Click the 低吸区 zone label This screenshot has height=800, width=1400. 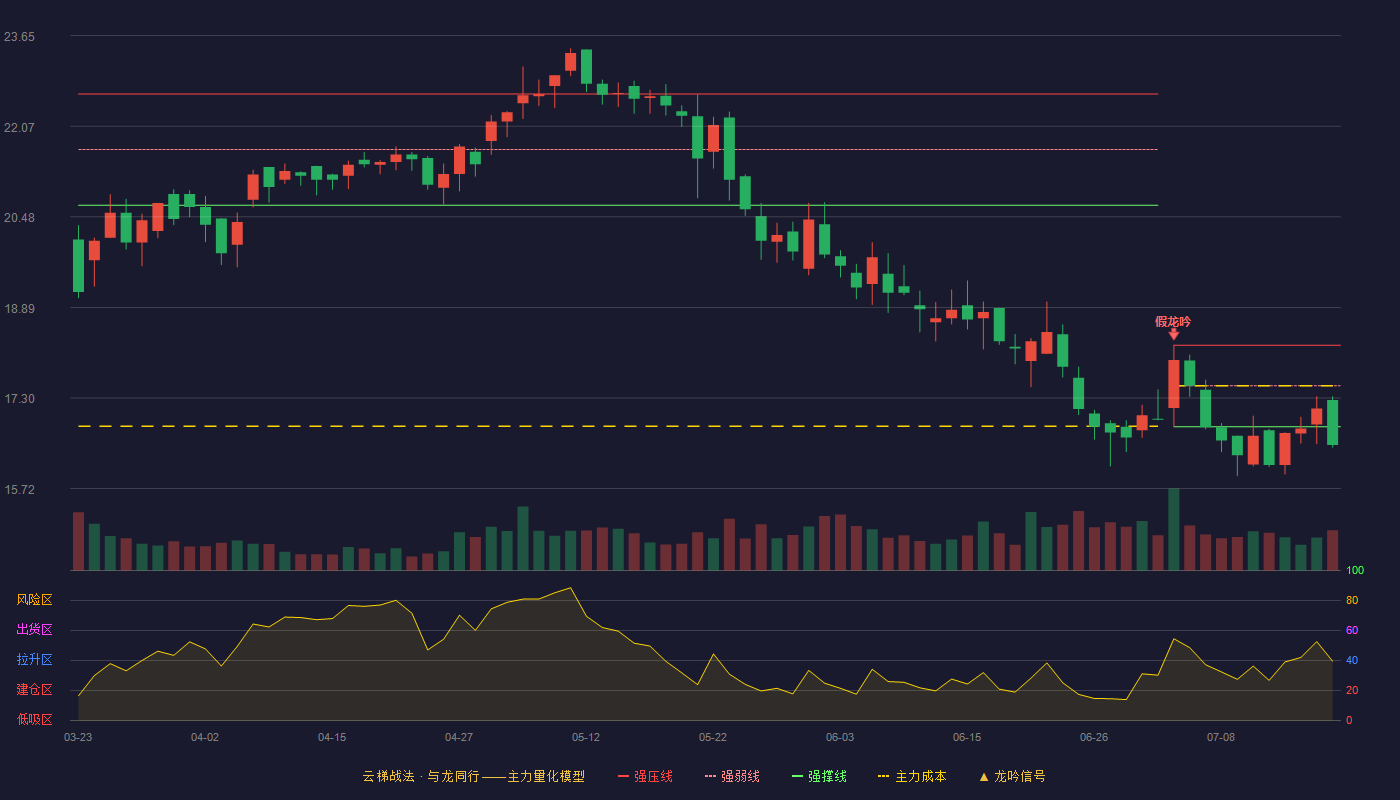34,719
